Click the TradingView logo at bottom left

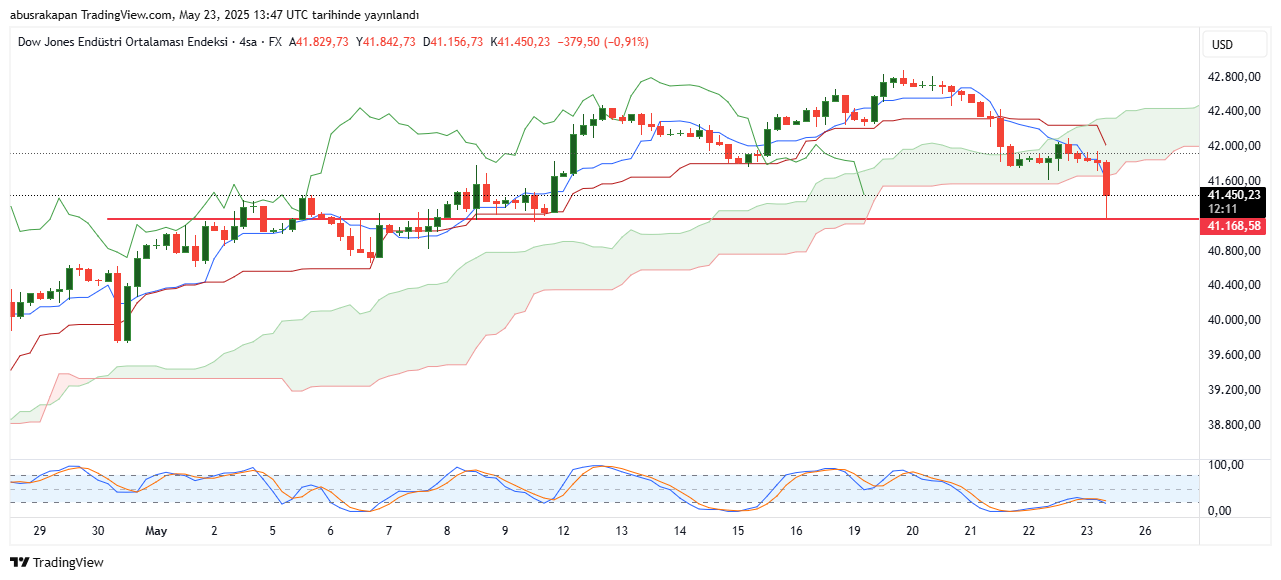[56, 563]
